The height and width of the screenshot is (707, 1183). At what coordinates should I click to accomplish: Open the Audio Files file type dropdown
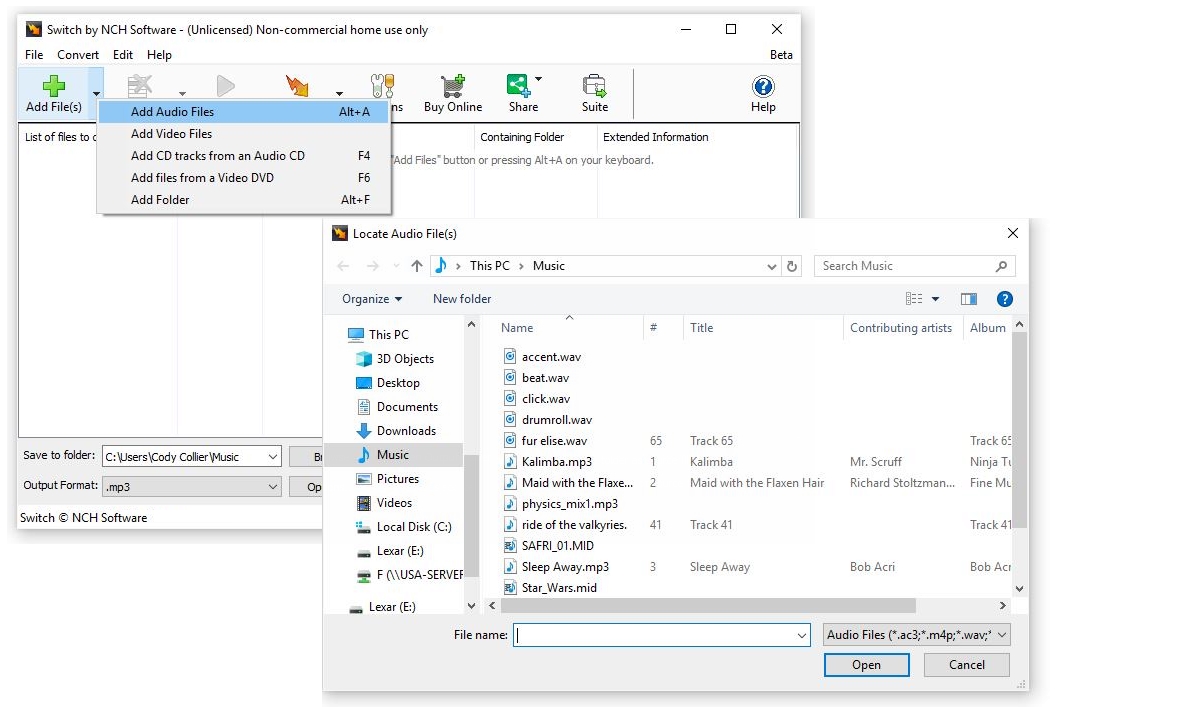click(915, 634)
